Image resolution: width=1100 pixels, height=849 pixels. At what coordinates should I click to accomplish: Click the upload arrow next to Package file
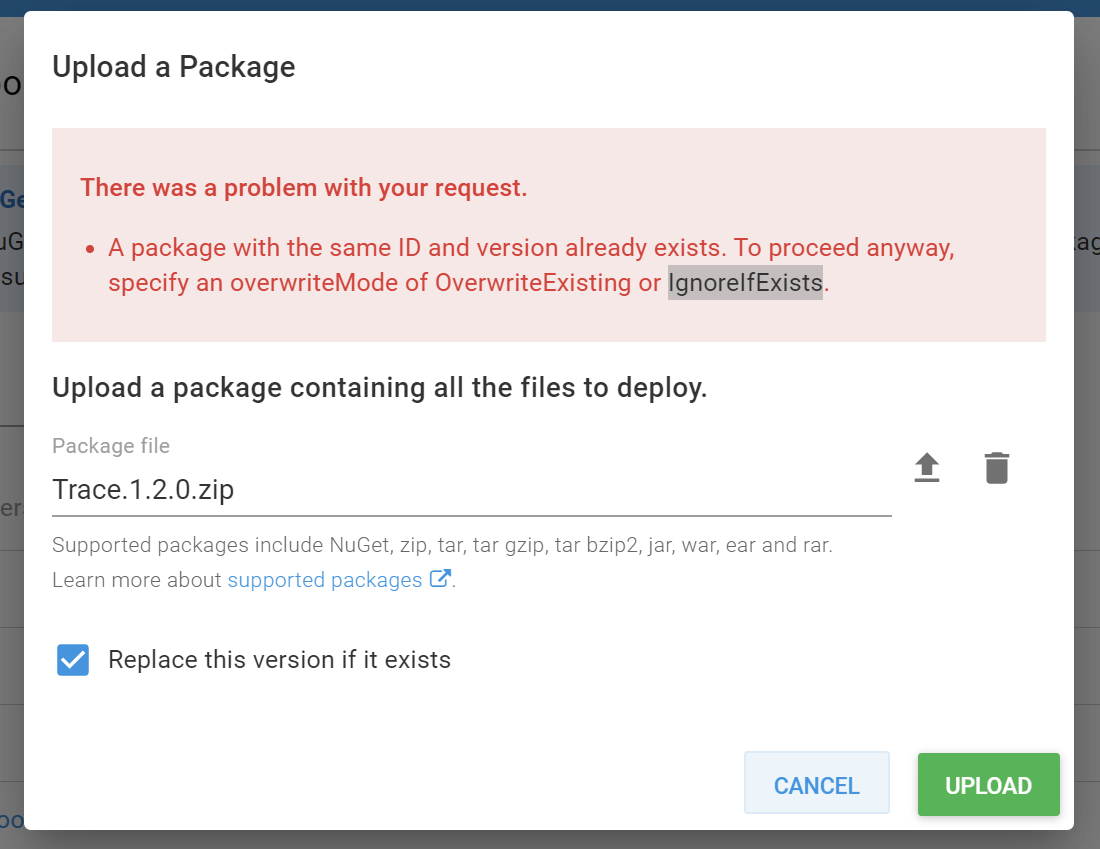pos(926,467)
